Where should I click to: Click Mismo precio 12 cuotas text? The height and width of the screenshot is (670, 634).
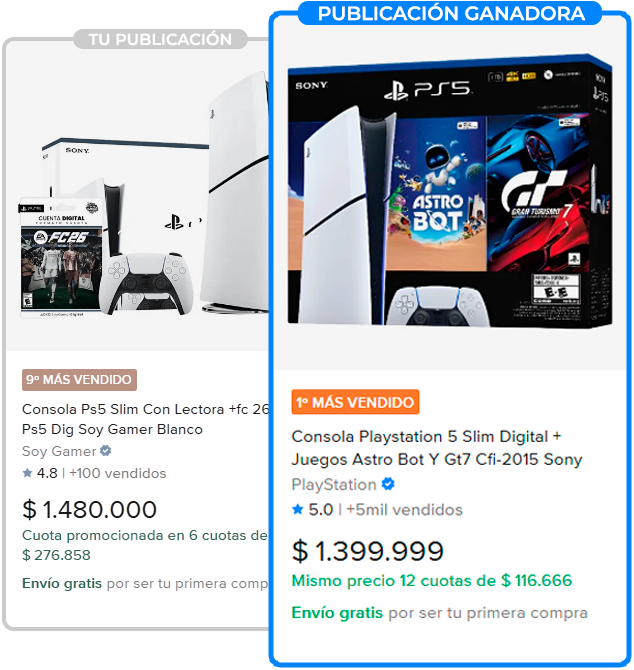pyautogui.click(x=431, y=581)
